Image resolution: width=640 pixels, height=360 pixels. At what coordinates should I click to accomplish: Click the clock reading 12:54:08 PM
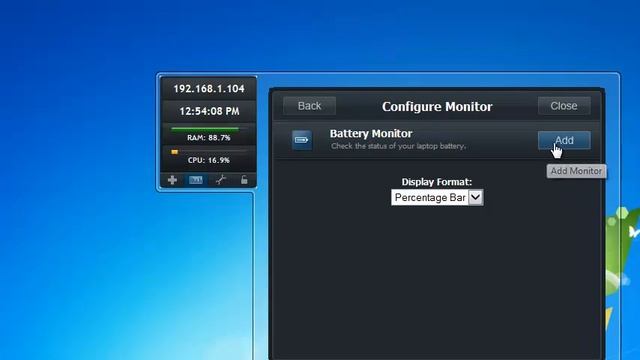click(x=209, y=111)
